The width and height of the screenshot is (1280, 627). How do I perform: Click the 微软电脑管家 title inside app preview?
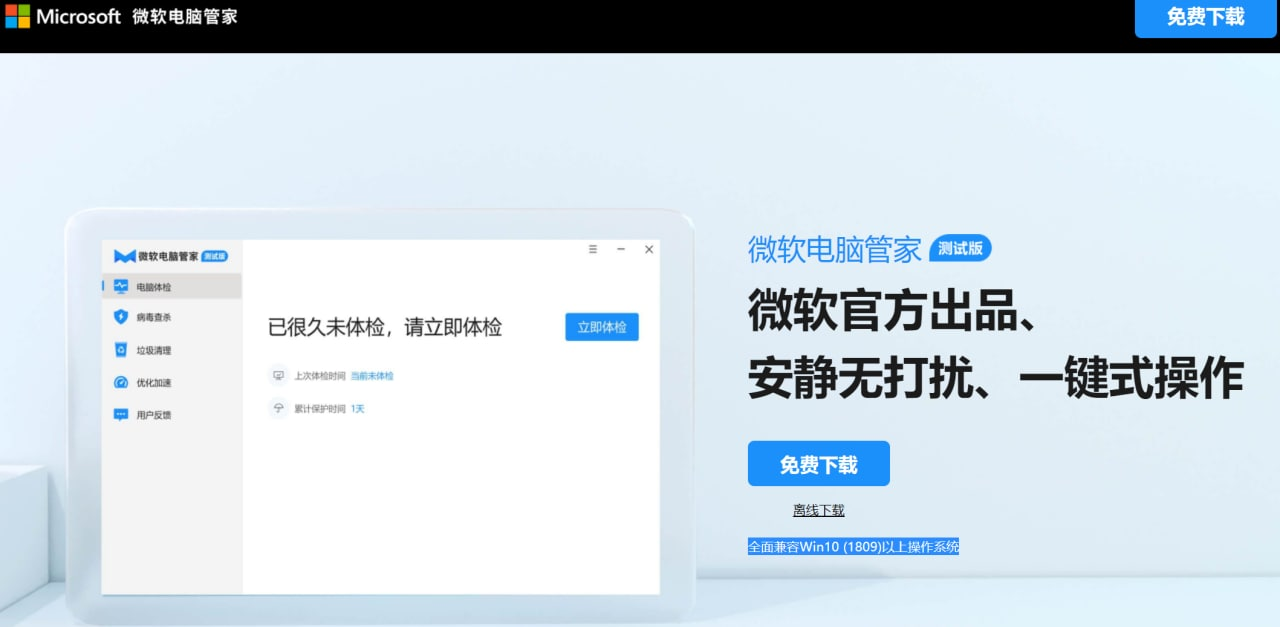(x=168, y=256)
